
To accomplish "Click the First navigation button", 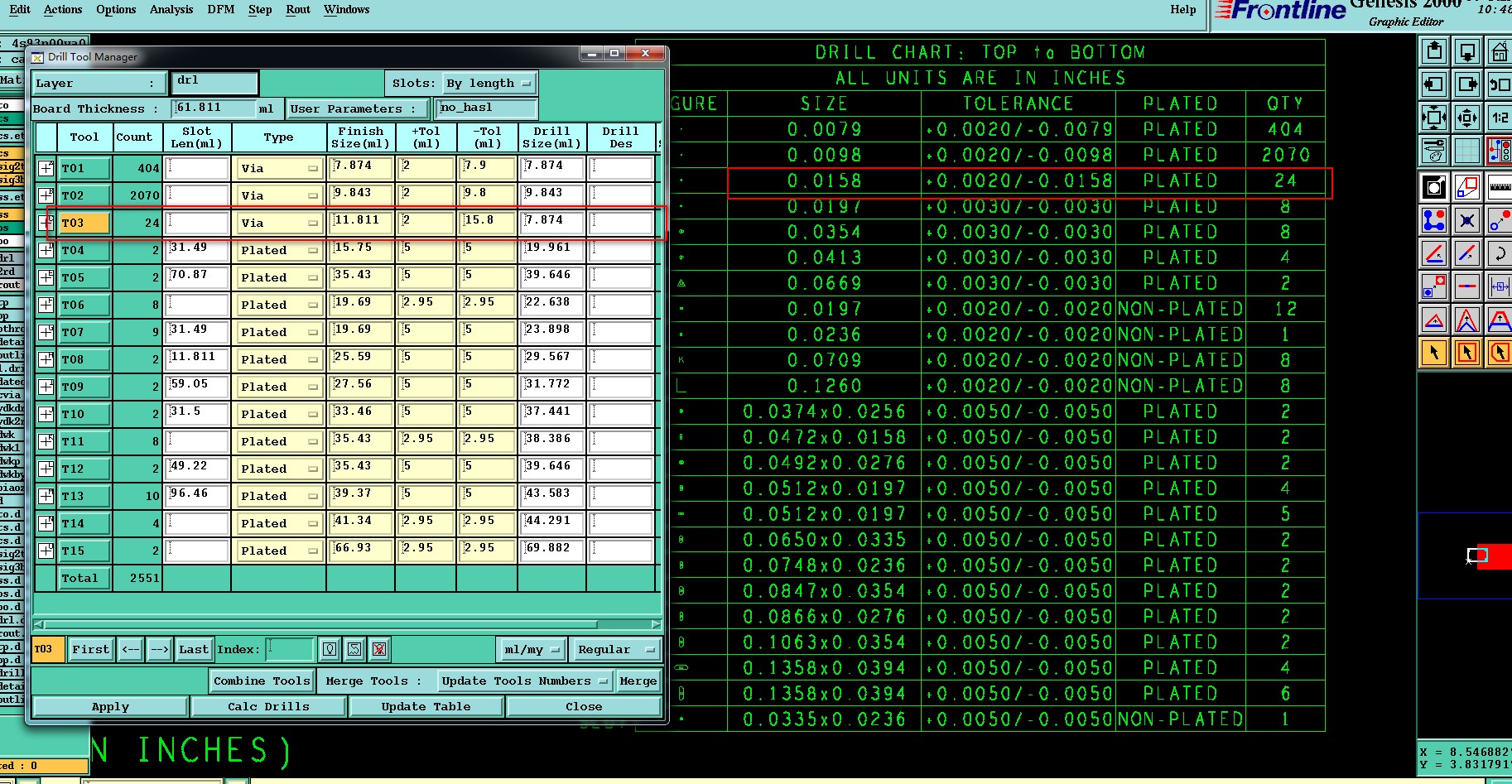I will tap(90, 650).
